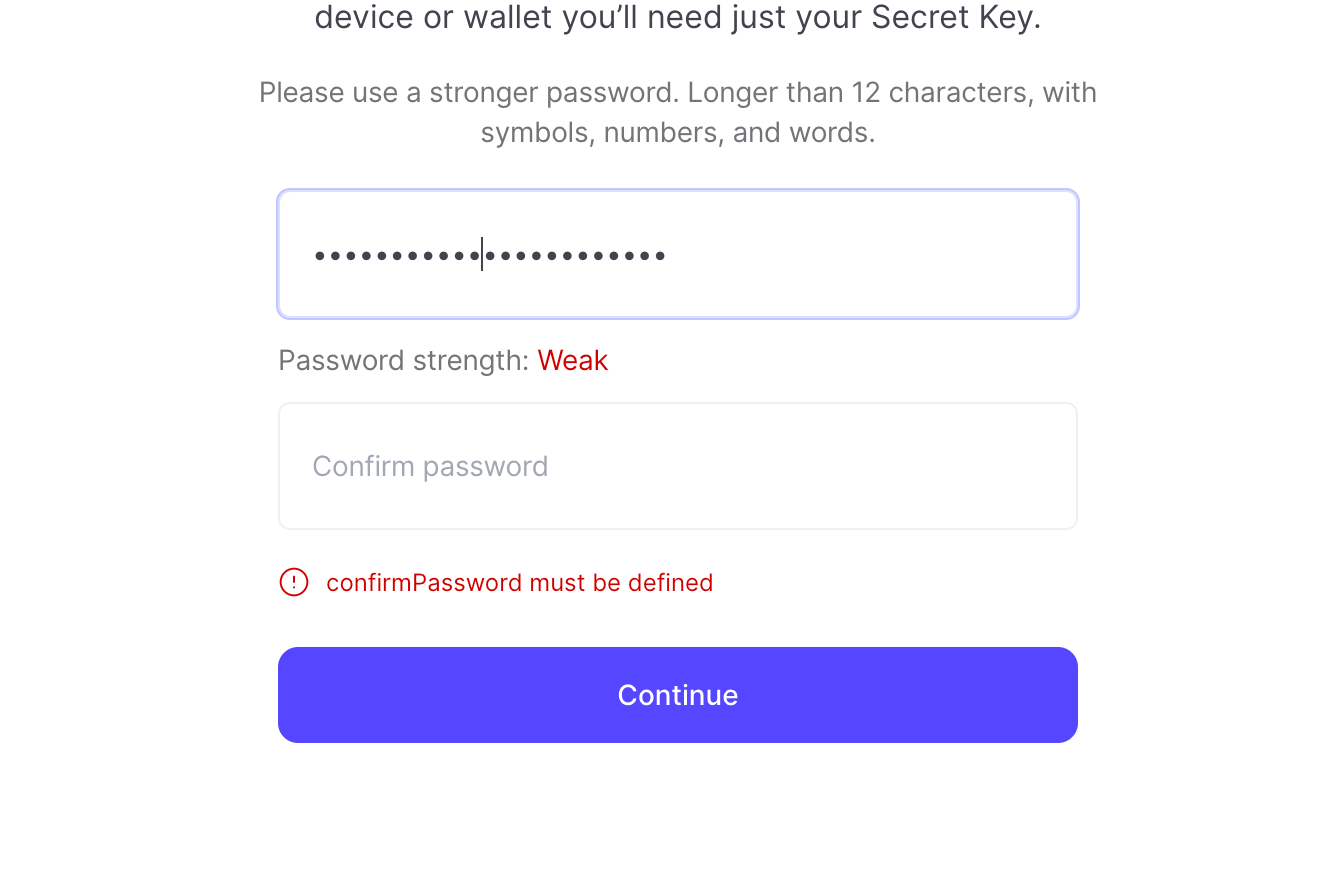
Task: Click the red Weak strength label
Action: coord(572,360)
